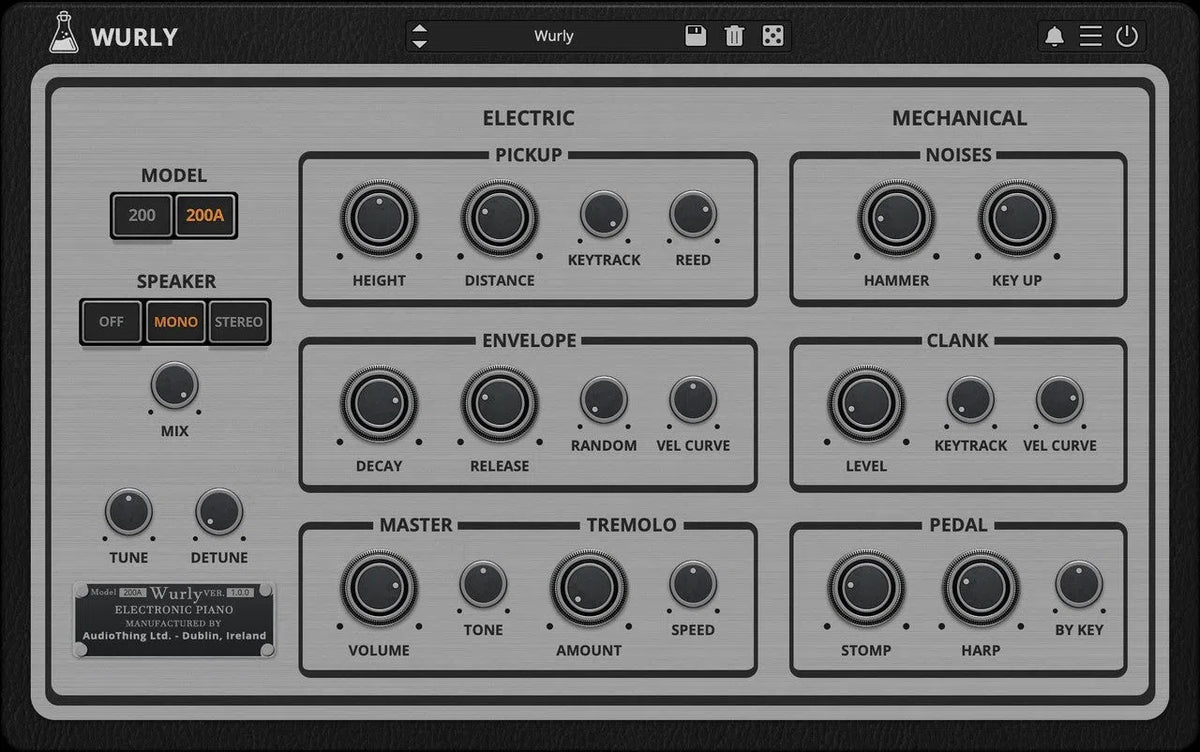Open notifications via the bell icon

[x=1052, y=35]
